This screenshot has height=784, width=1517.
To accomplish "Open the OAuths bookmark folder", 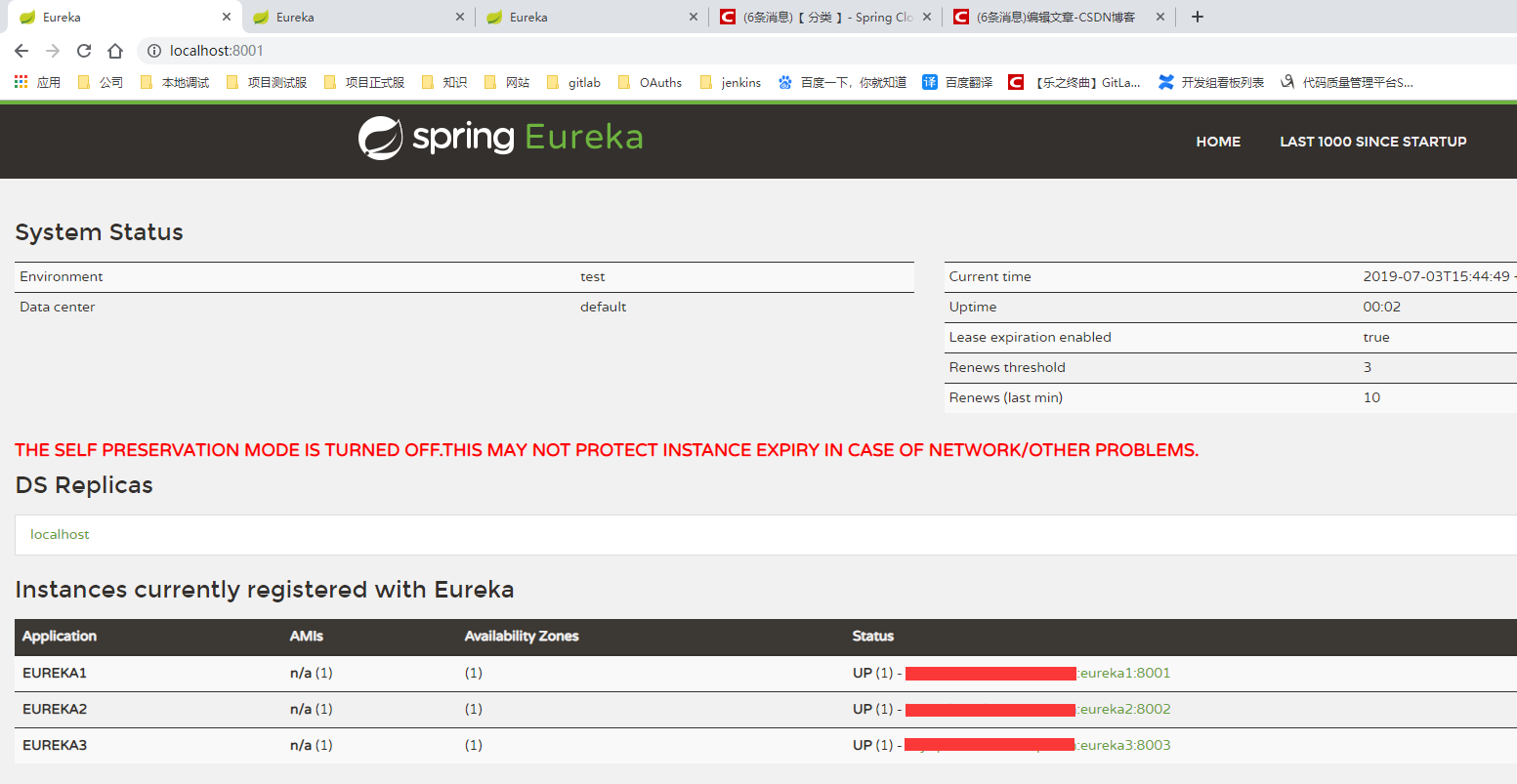I will (x=650, y=82).
